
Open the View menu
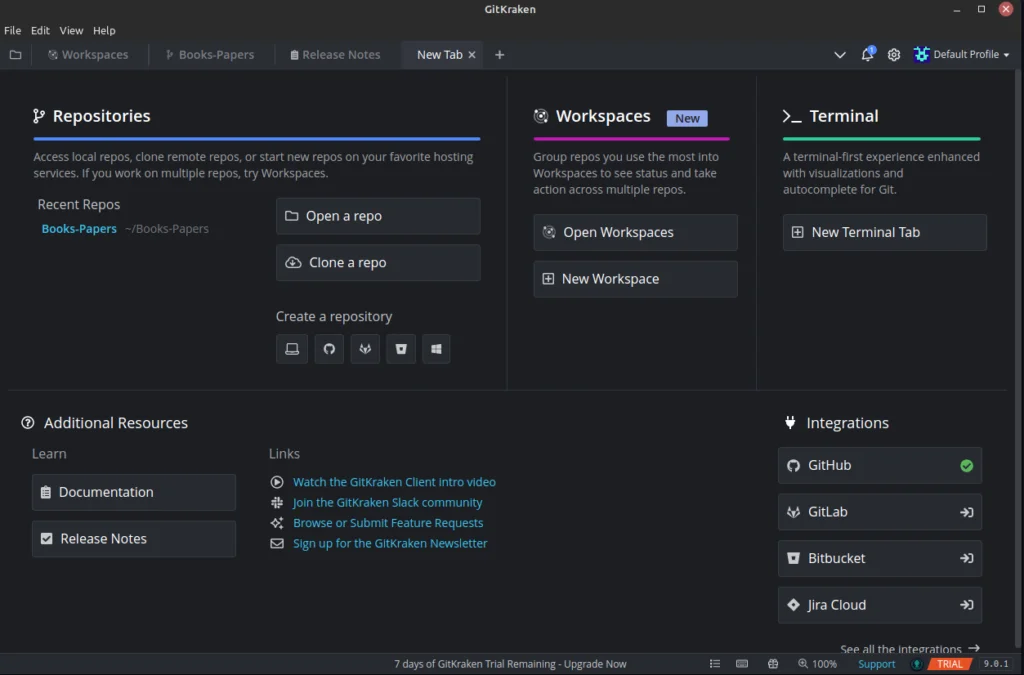pos(71,30)
